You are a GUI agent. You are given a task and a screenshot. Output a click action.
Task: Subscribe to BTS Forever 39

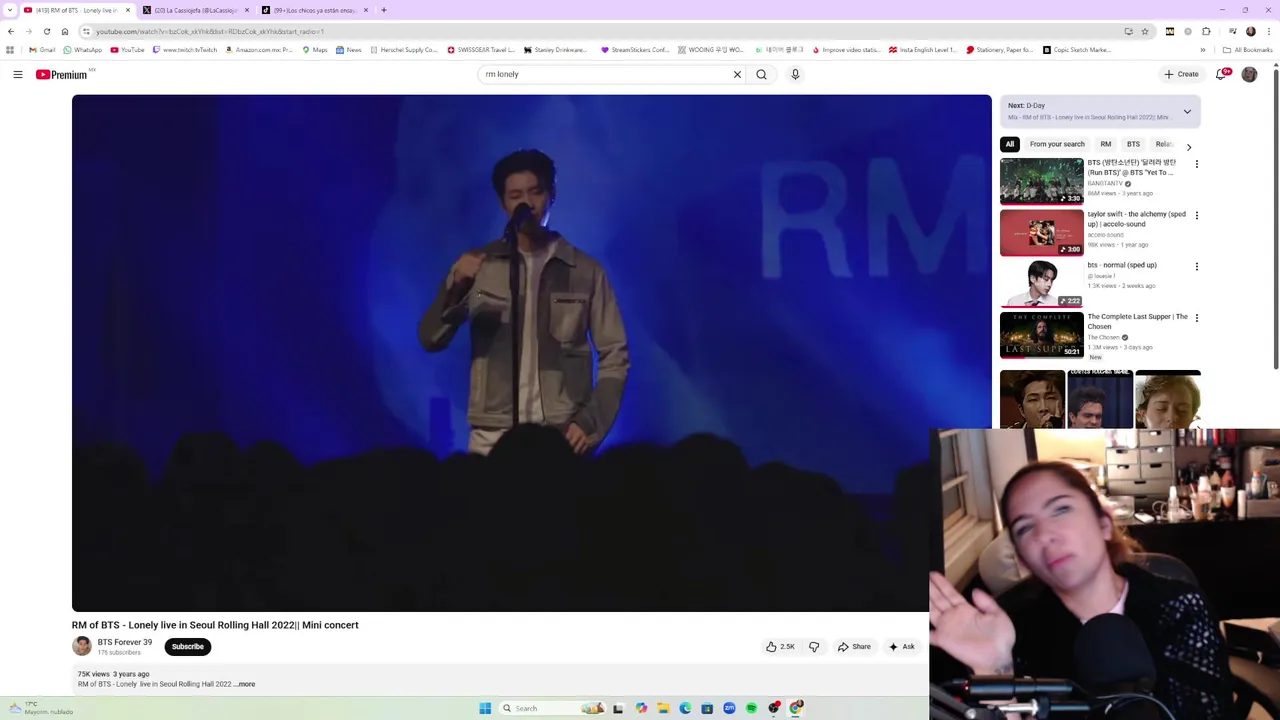tap(187, 647)
